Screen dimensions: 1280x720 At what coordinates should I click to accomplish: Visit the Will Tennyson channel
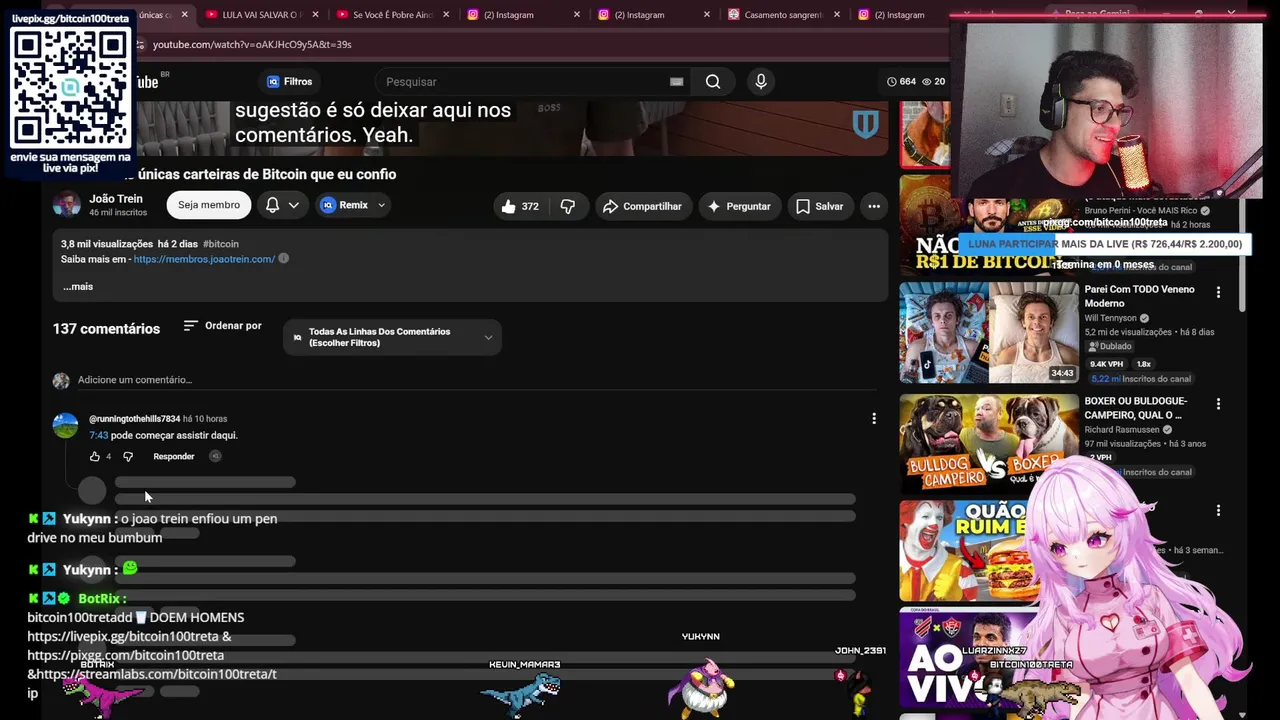pos(1111,319)
